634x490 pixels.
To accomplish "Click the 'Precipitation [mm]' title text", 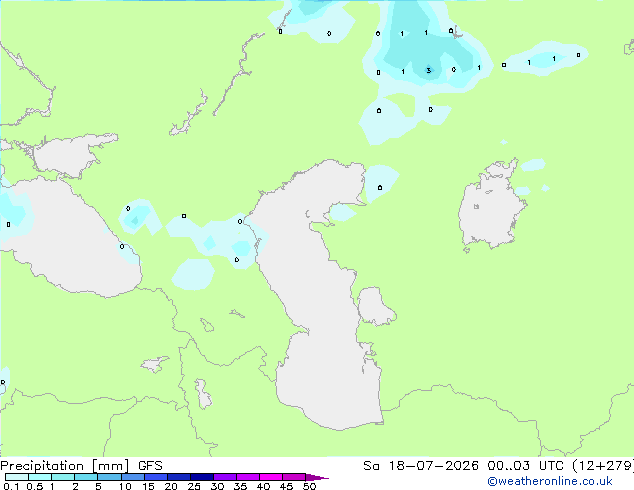I will [65, 466].
